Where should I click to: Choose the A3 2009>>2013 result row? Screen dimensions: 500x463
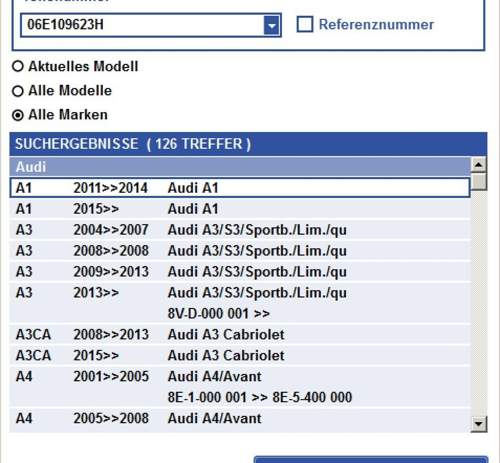[240, 272]
